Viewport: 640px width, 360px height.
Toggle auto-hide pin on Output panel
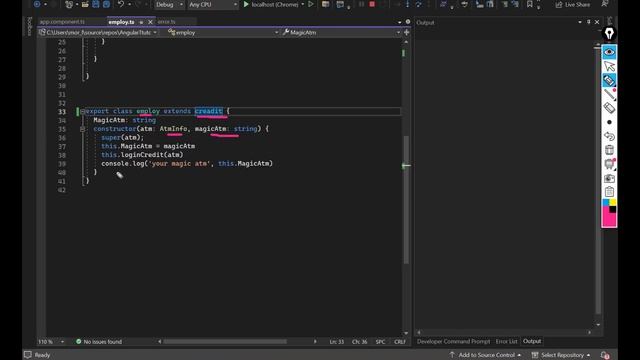589,22
